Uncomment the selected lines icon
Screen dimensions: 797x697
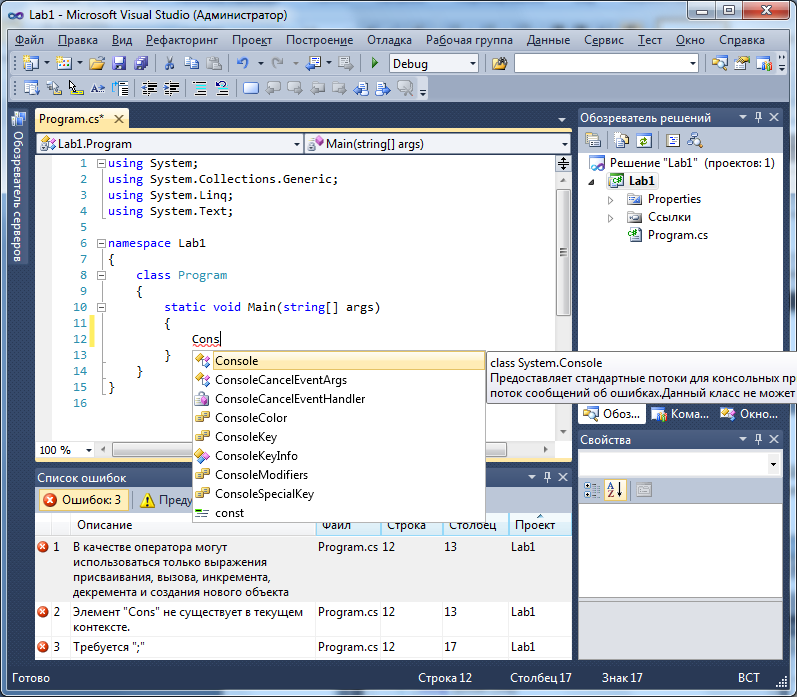222,88
